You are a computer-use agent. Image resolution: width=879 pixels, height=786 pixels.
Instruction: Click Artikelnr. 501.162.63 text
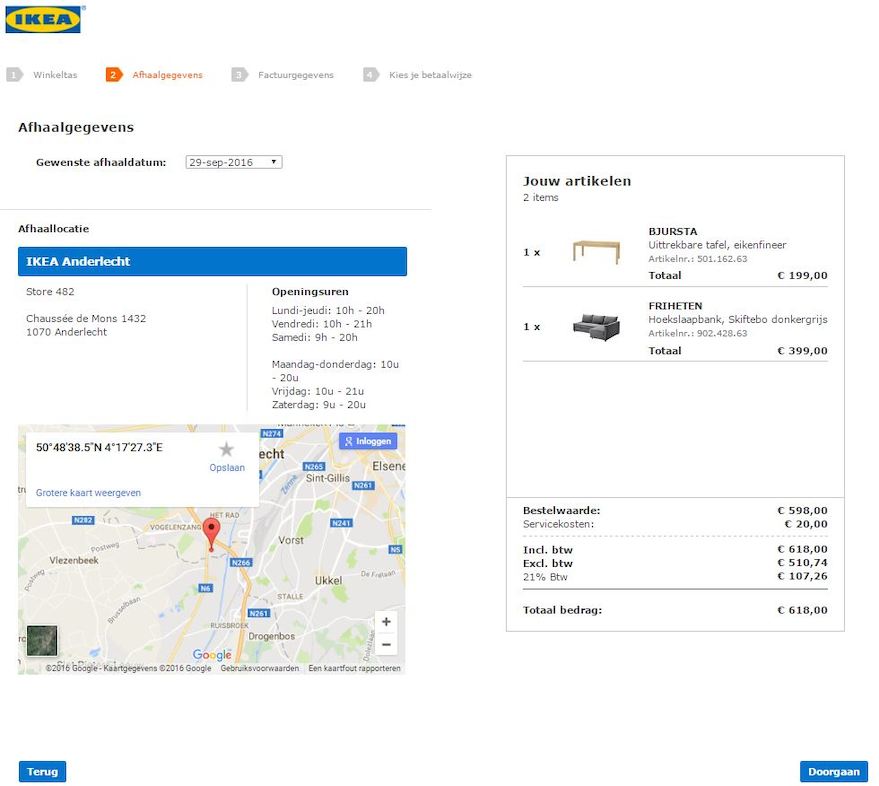[697, 259]
